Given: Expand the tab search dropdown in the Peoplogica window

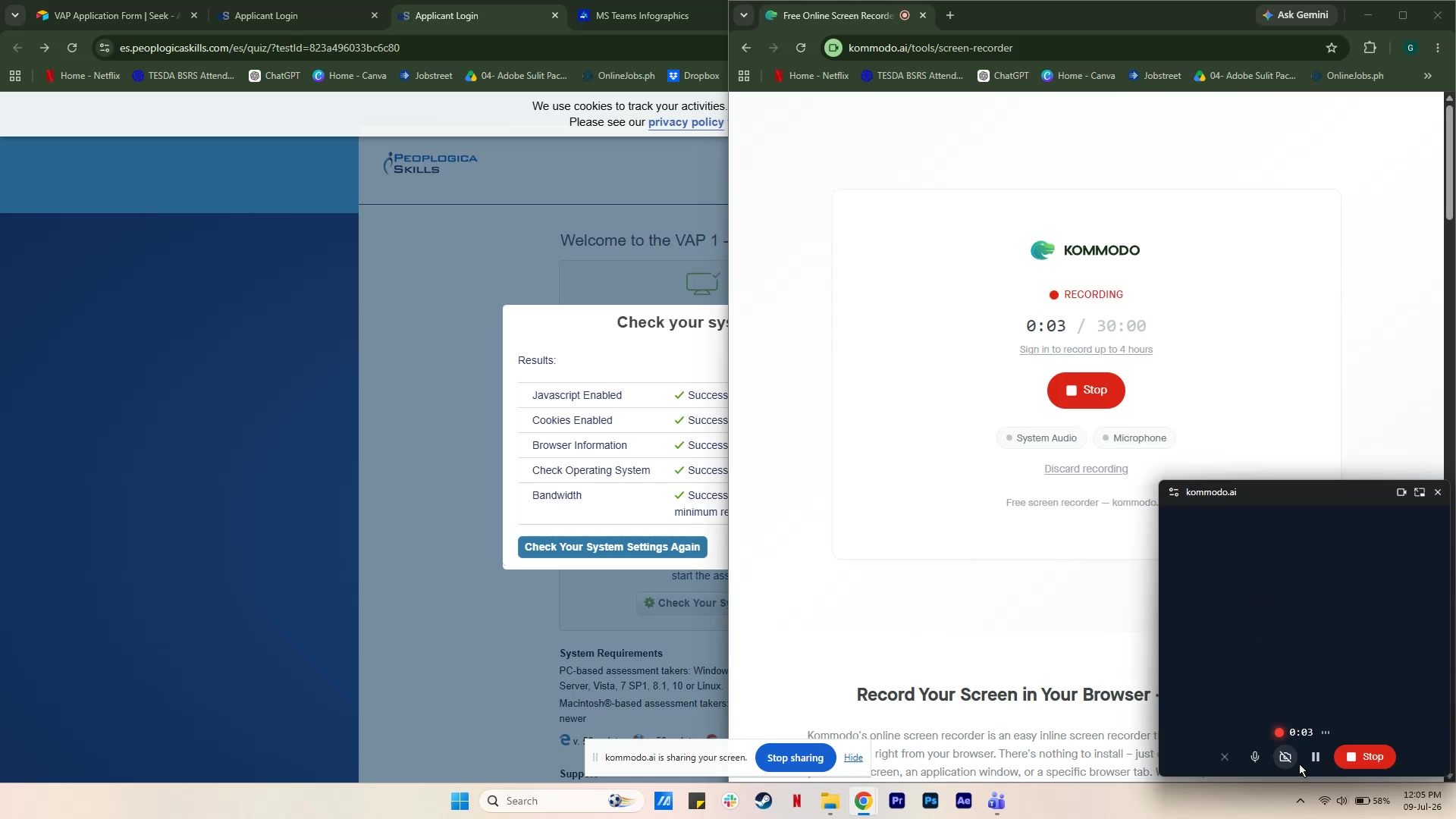Looking at the screenshot, I should 15,15.
